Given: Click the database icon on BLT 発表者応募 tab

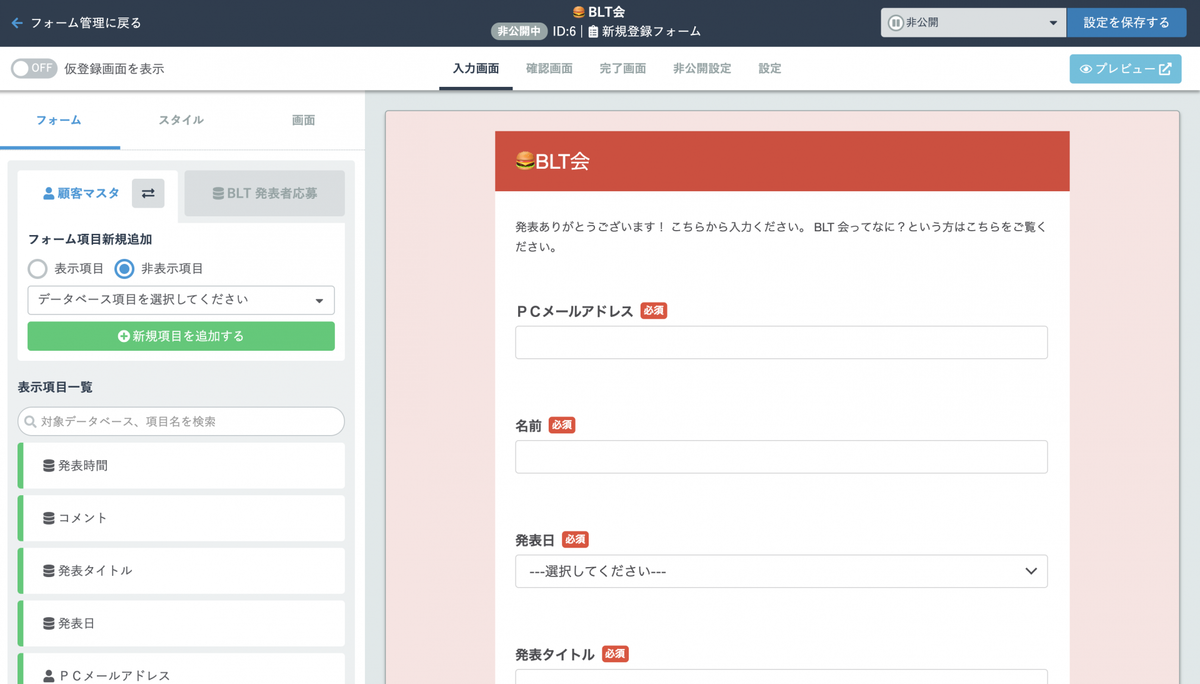Looking at the screenshot, I should [x=216, y=194].
